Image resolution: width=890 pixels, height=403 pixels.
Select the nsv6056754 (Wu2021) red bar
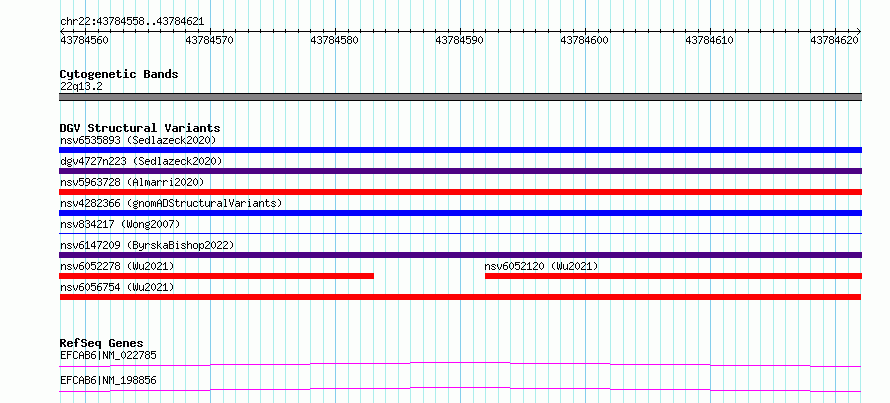click(460, 297)
